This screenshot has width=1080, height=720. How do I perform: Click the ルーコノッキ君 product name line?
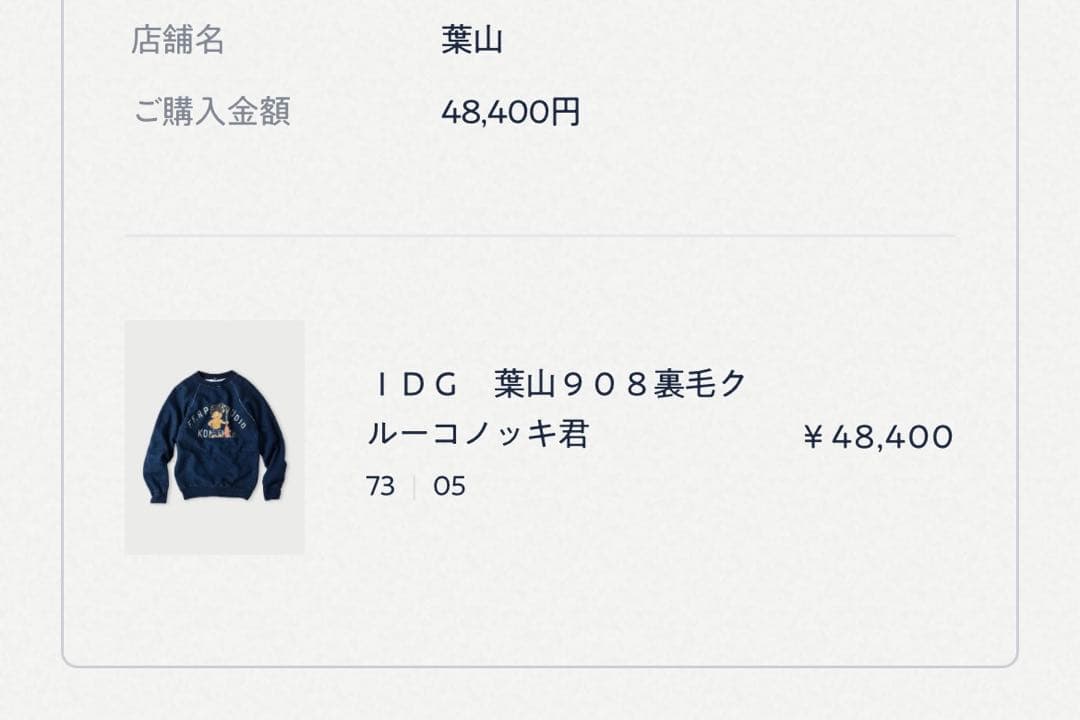coord(478,435)
